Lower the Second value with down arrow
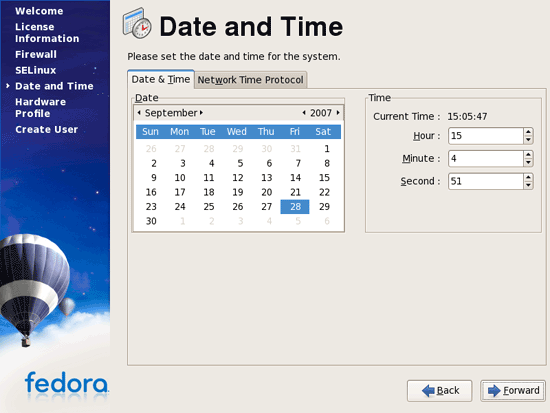Screen dimensions: 550x413 (528, 185)
